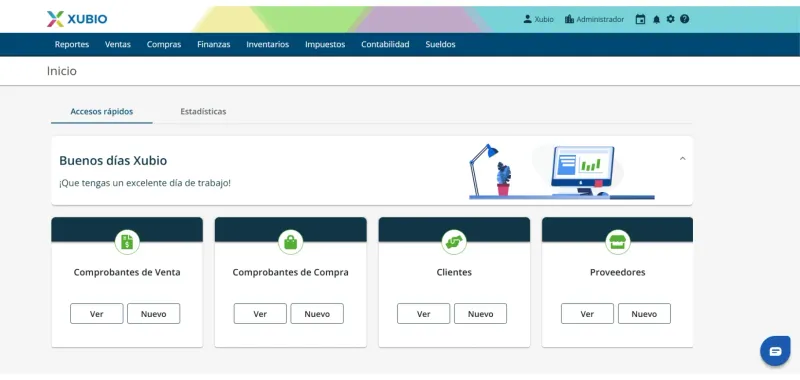Open the Xubio user profile

(x=538, y=19)
